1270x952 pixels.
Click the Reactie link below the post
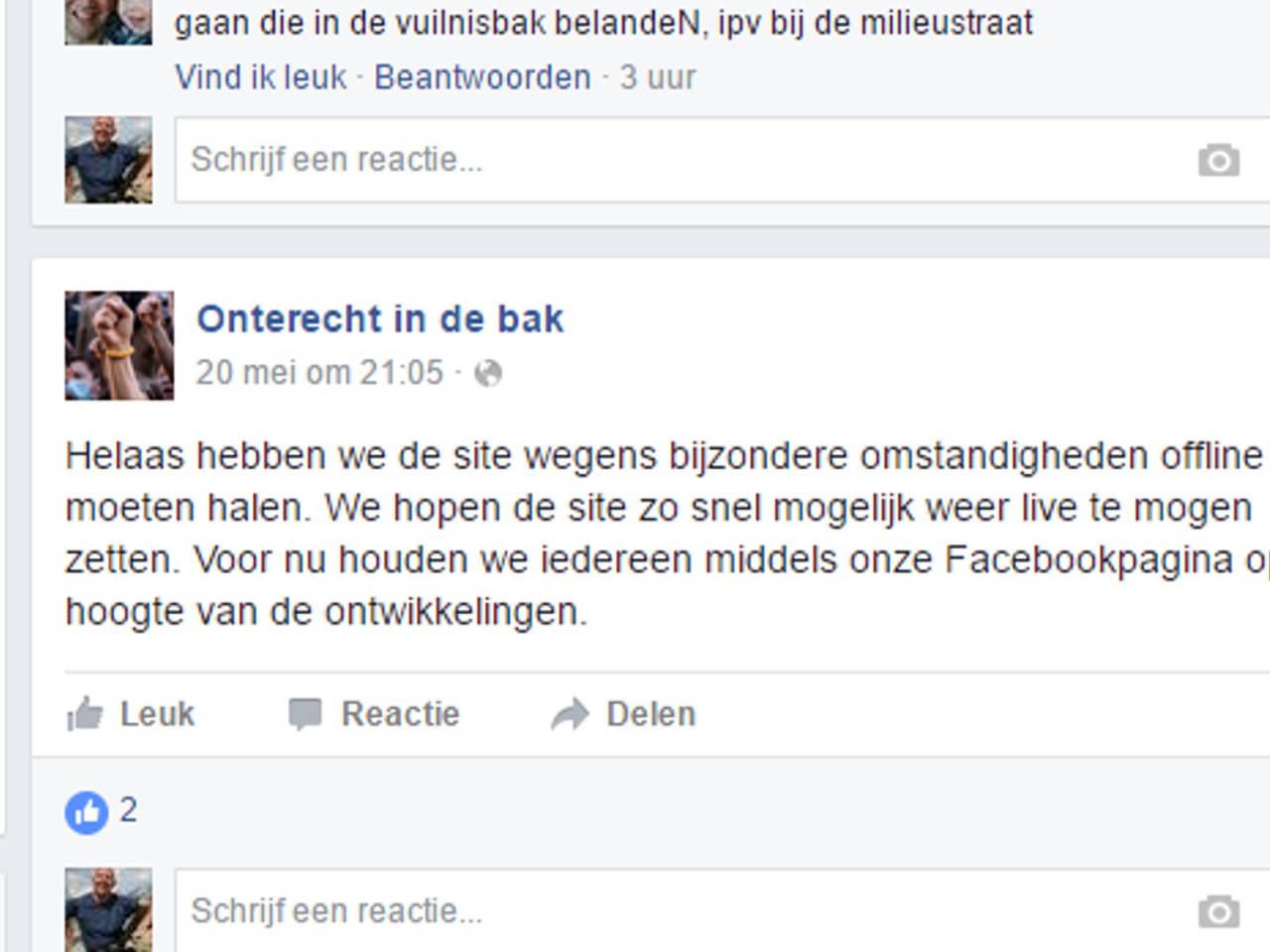[x=400, y=713]
